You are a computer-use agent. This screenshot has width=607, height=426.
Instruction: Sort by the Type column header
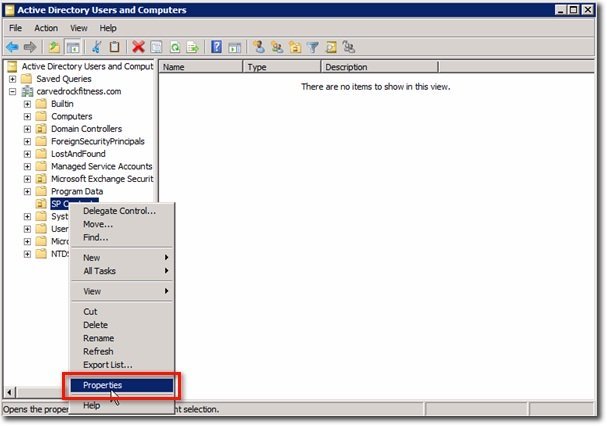(282, 67)
